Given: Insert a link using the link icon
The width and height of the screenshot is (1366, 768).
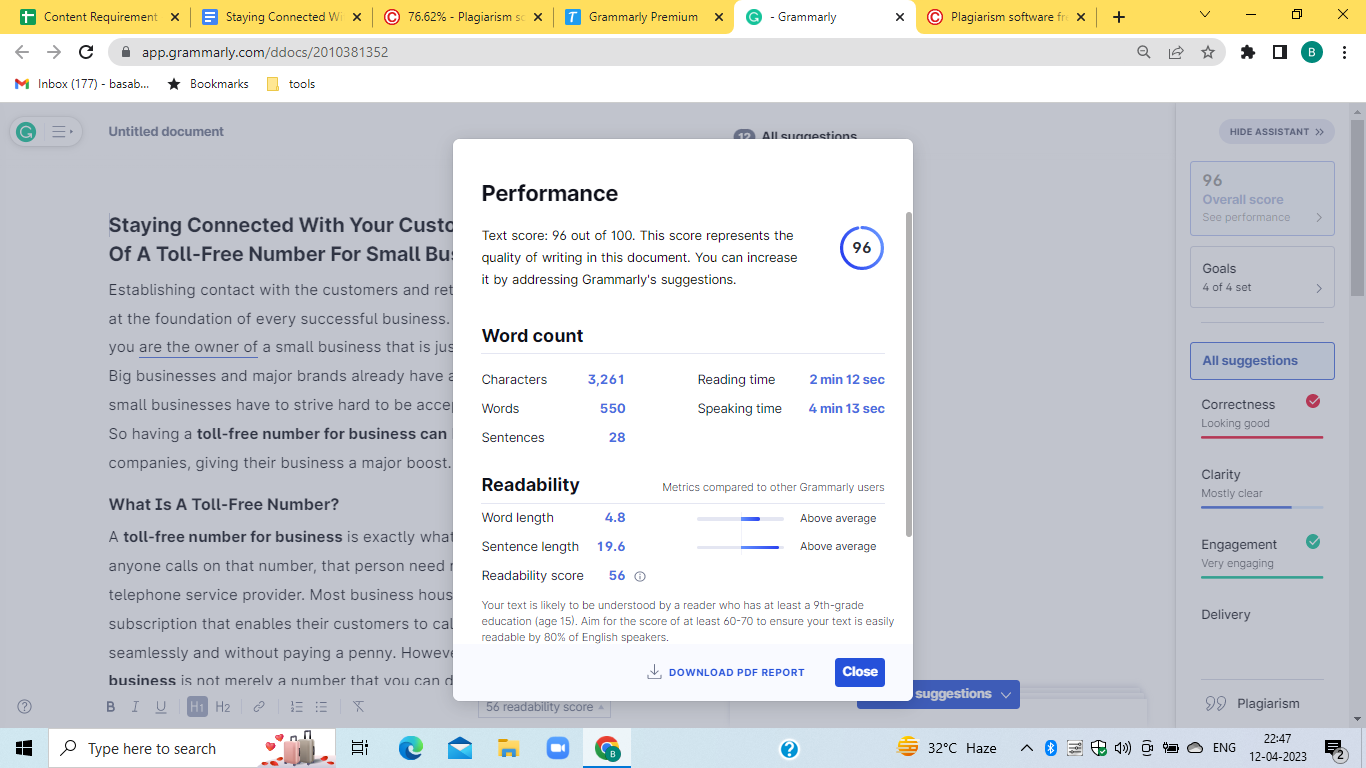Looking at the screenshot, I should 259,707.
